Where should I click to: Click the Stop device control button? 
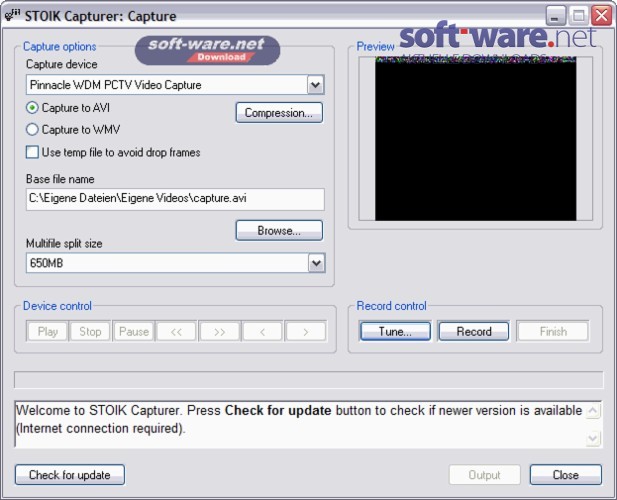[x=90, y=331]
